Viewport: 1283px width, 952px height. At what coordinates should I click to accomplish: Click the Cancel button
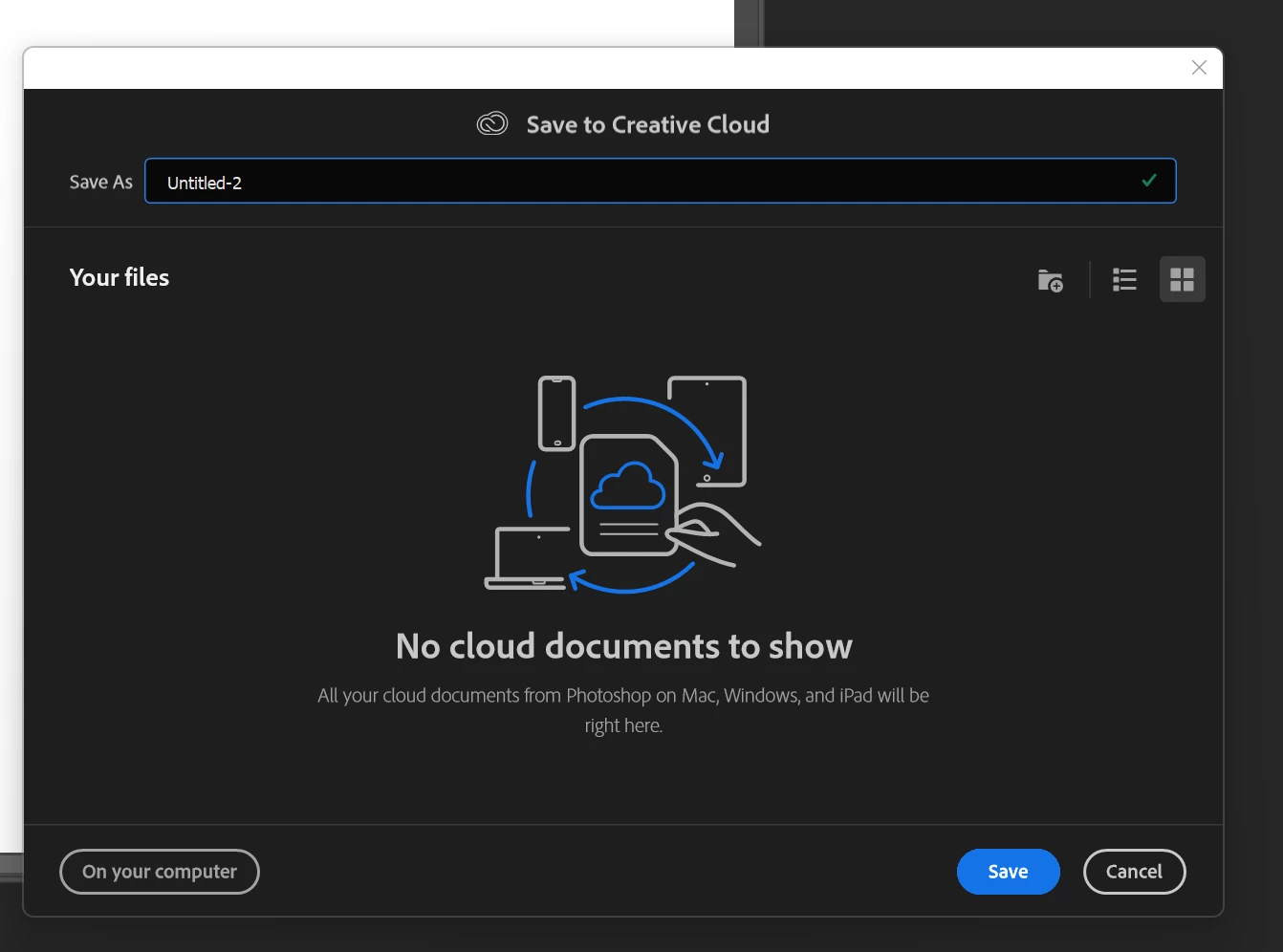click(x=1134, y=872)
